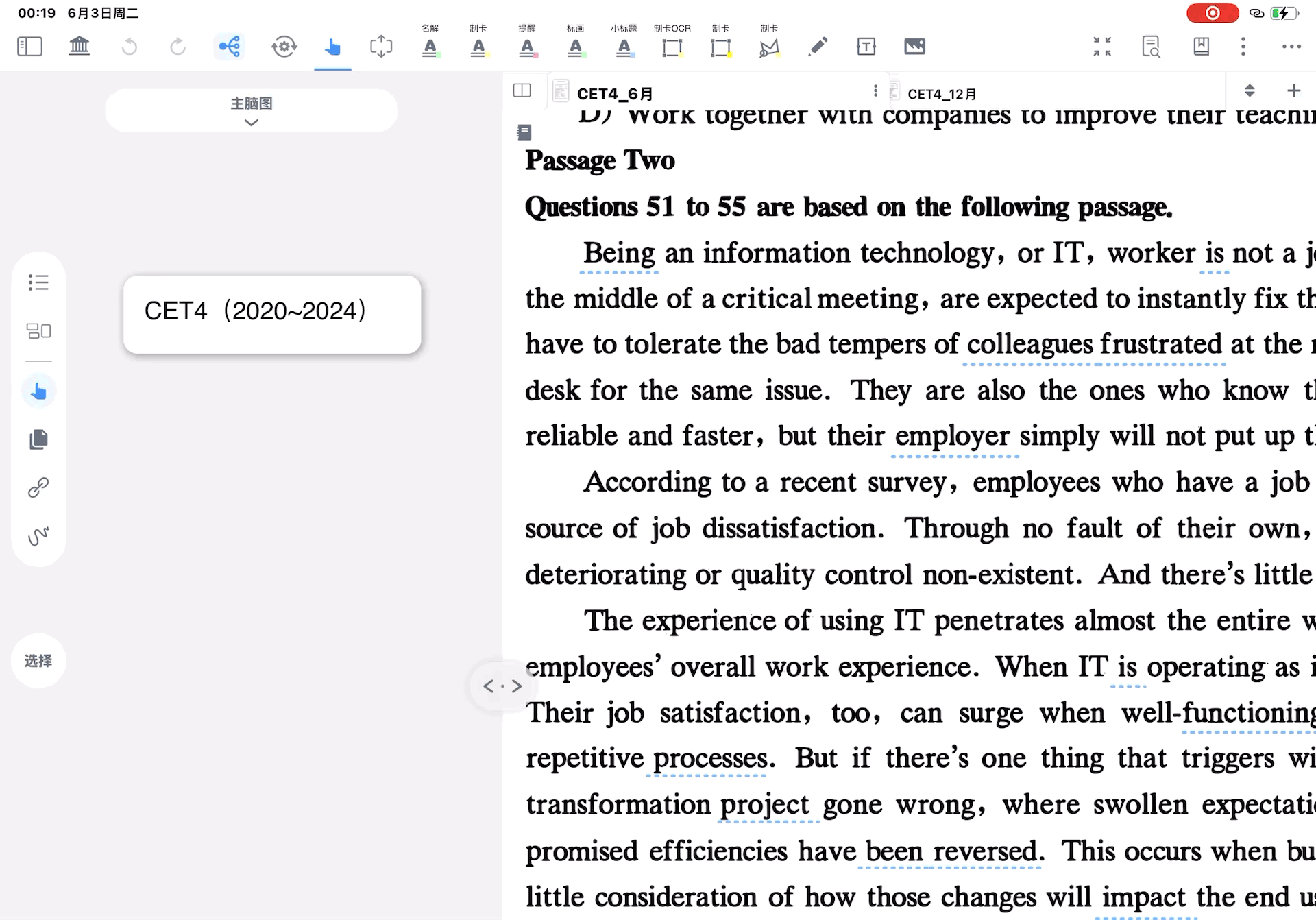1316x920 pixels.
Task: Open CET4_6月 tab options dots
Action: click(875, 91)
